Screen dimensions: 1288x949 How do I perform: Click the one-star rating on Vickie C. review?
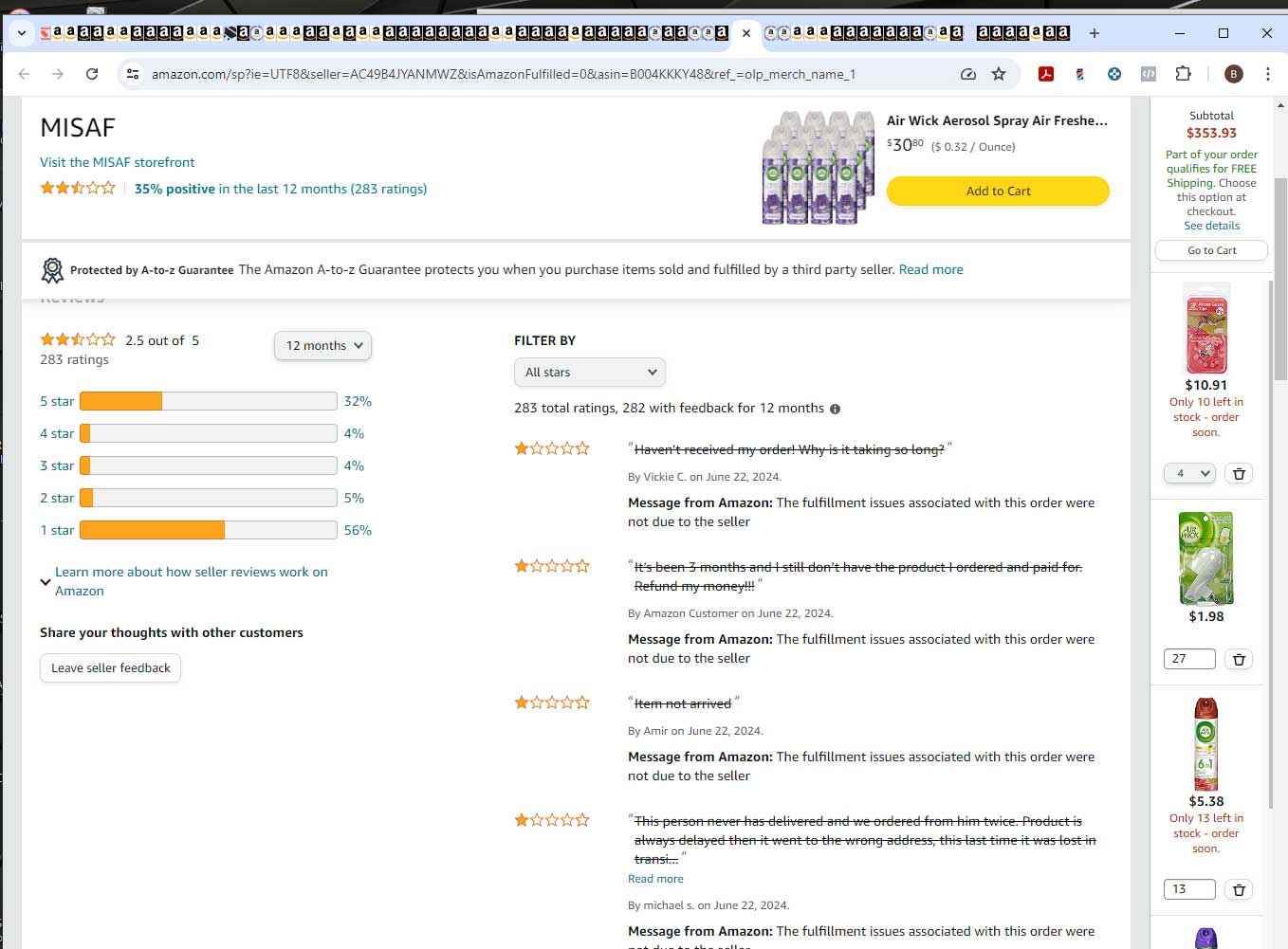[x=552, y=448]
